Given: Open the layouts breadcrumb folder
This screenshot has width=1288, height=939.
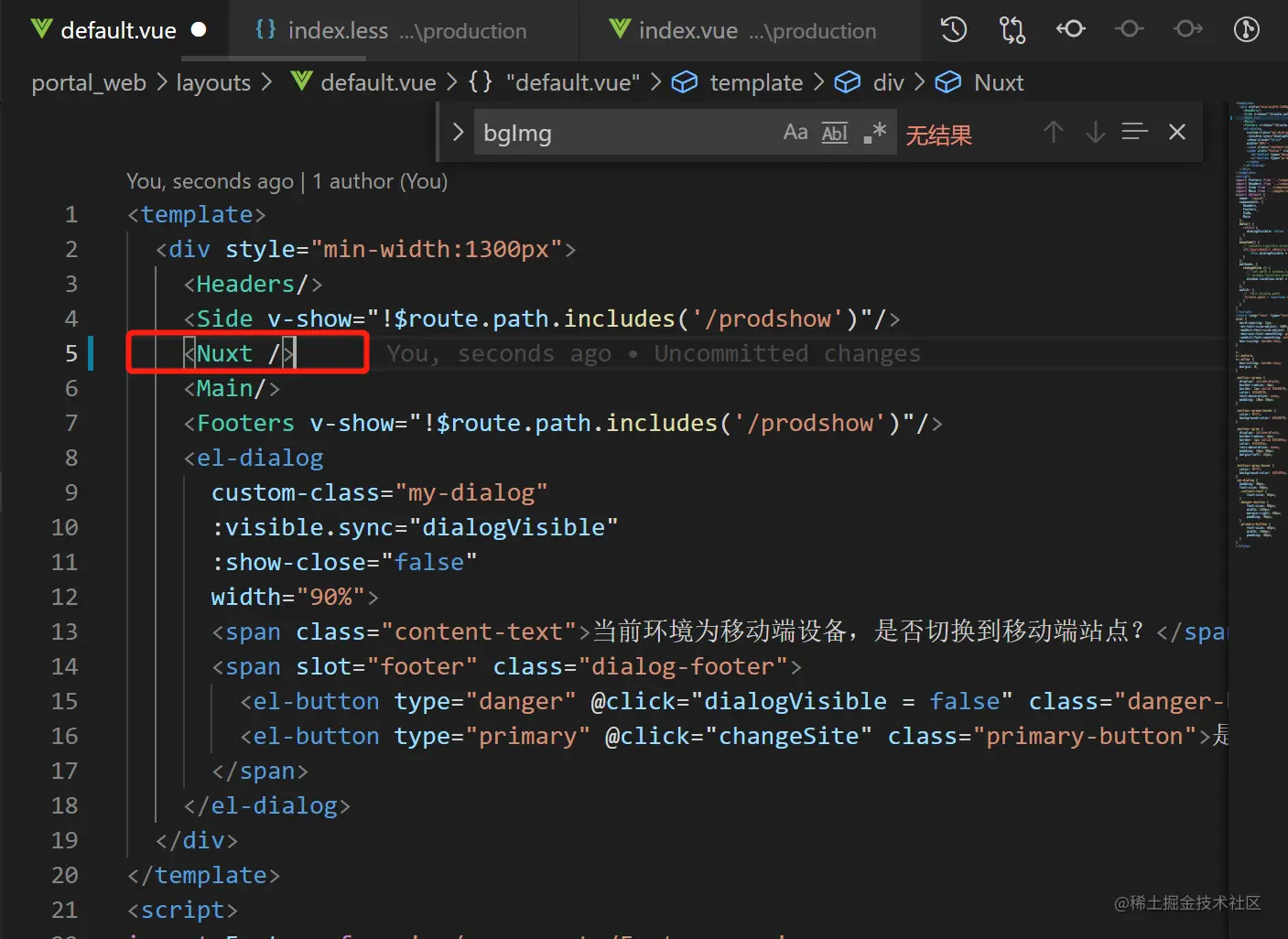Looking at the screenshot, I should point(213,82).
